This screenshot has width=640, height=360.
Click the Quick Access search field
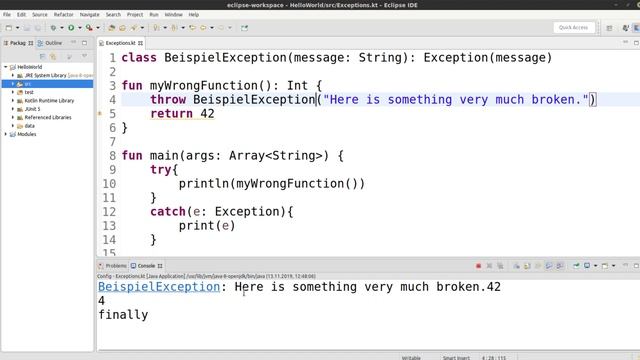point(573,27)
